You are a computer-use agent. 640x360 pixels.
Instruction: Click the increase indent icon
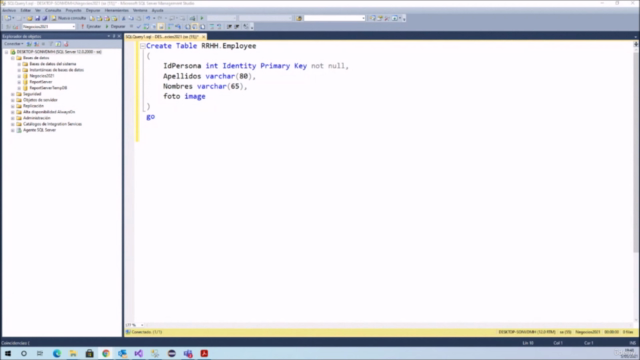[237, 27]
